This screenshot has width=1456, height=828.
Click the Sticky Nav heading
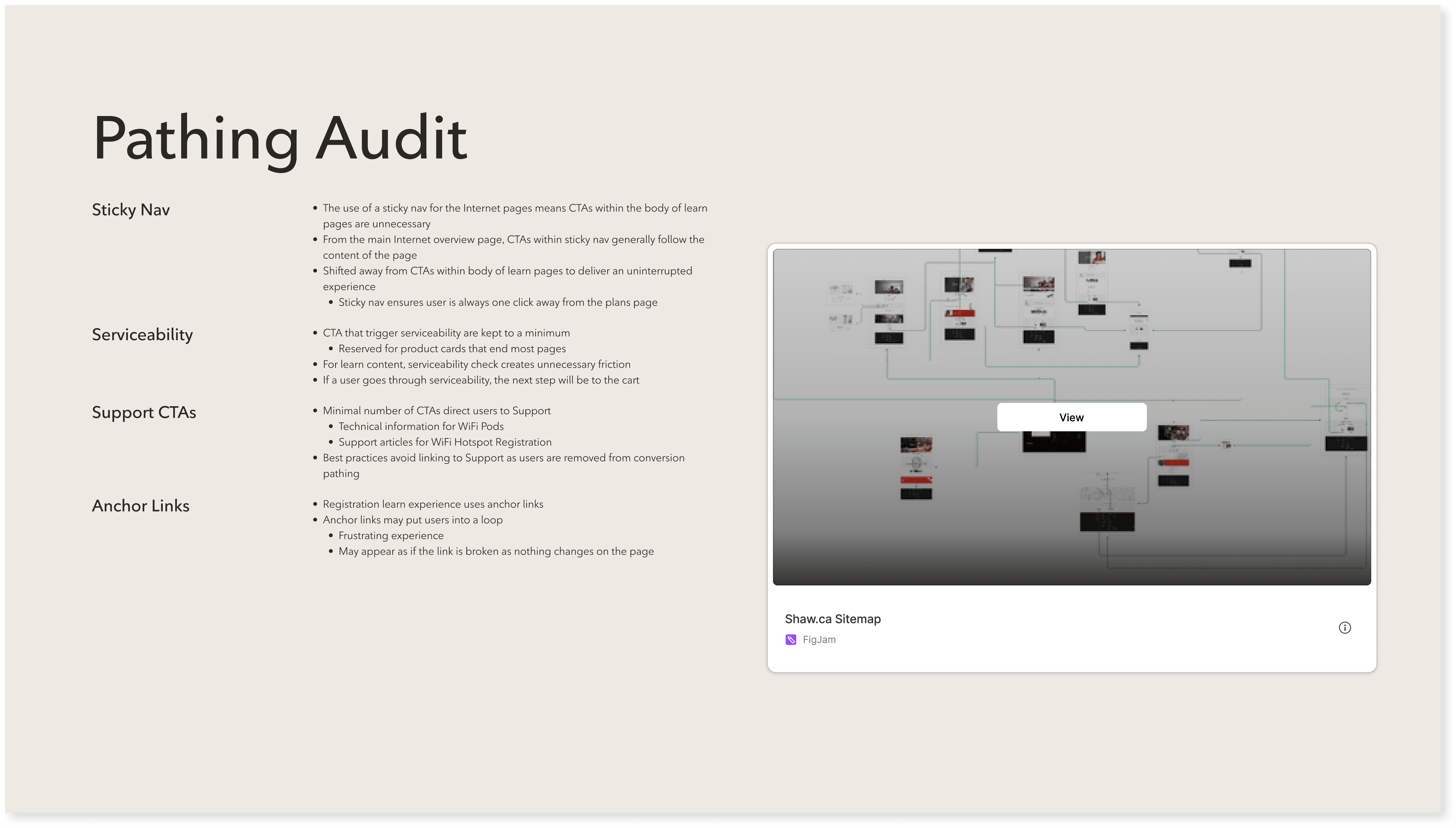coord(131,210)
